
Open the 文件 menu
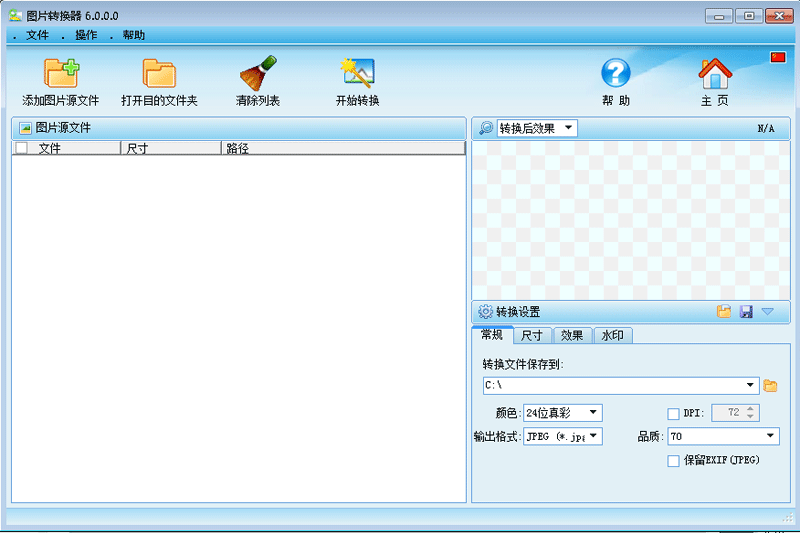pos(37,35)
